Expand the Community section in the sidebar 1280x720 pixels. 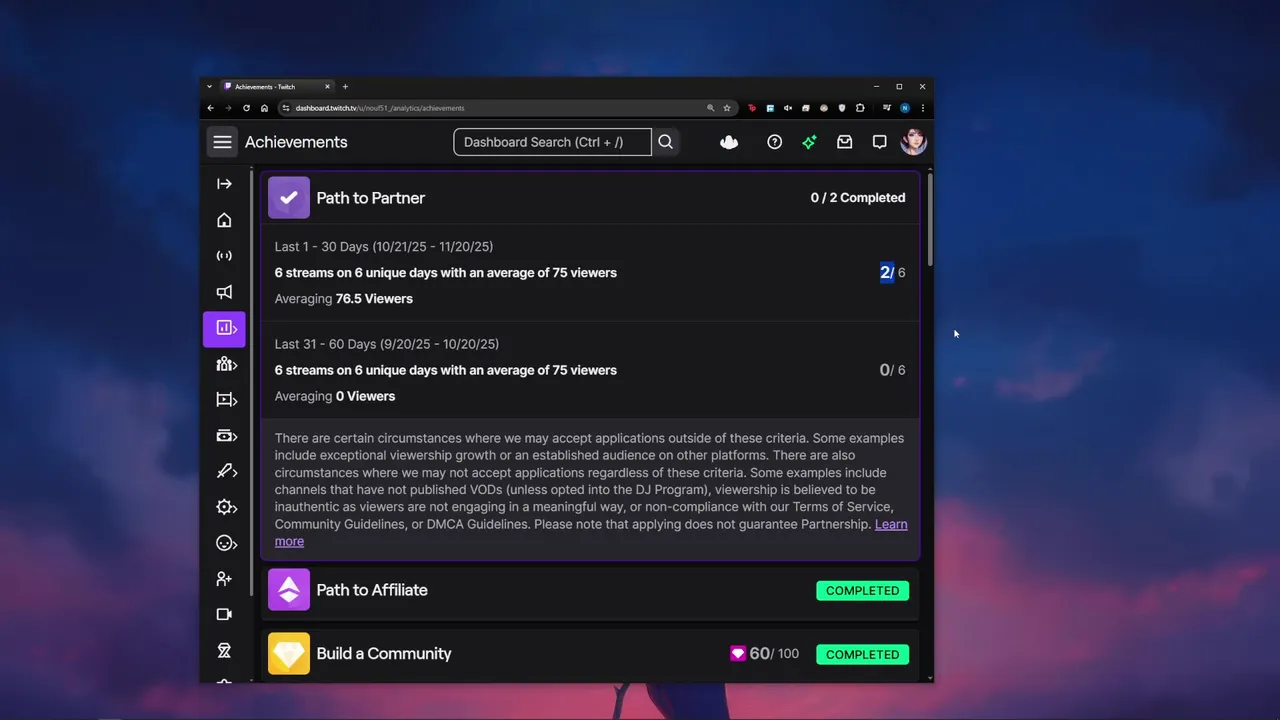click(x=226, y=364)
